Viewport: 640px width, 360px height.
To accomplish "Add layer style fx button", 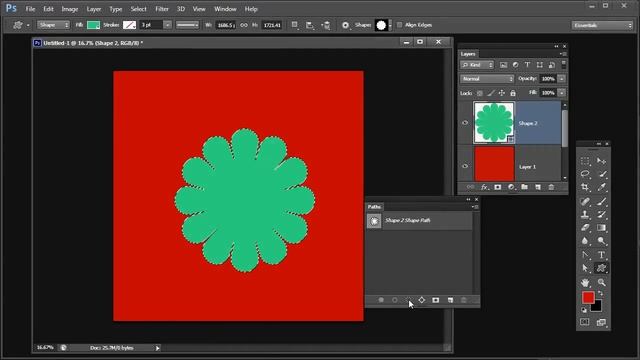I will pyautogui.click(x=484, y=187).
